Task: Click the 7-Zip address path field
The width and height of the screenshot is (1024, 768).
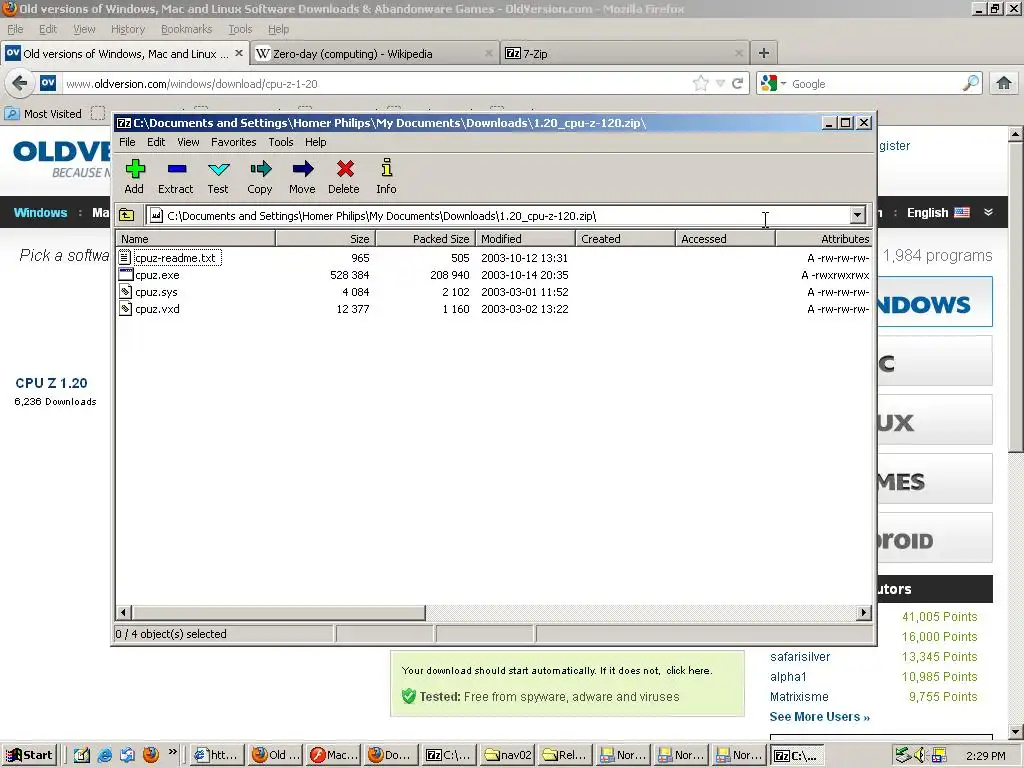Action: 498,216
